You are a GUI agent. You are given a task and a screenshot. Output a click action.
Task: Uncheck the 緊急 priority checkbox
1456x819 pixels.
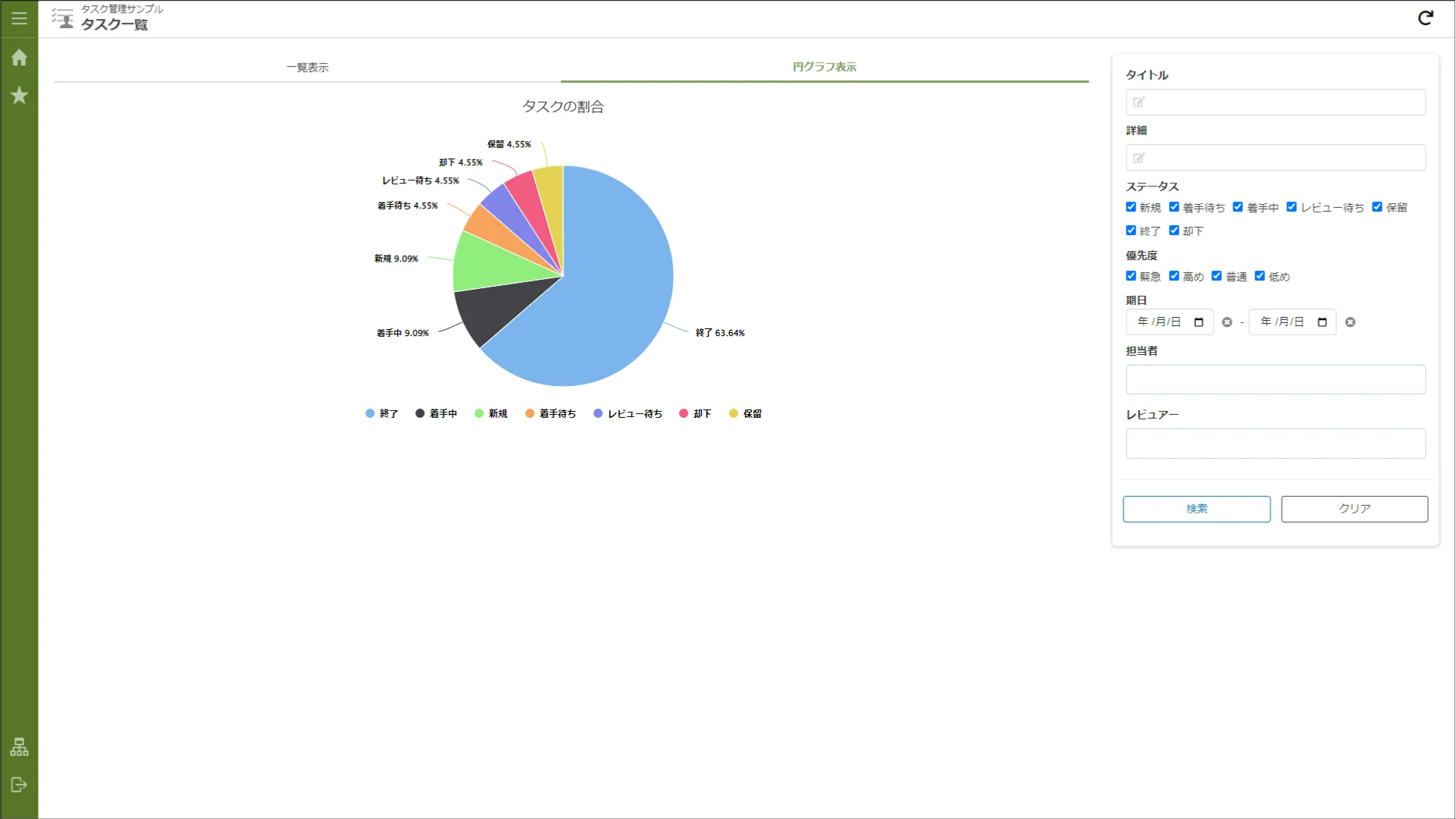[1131, 276]
